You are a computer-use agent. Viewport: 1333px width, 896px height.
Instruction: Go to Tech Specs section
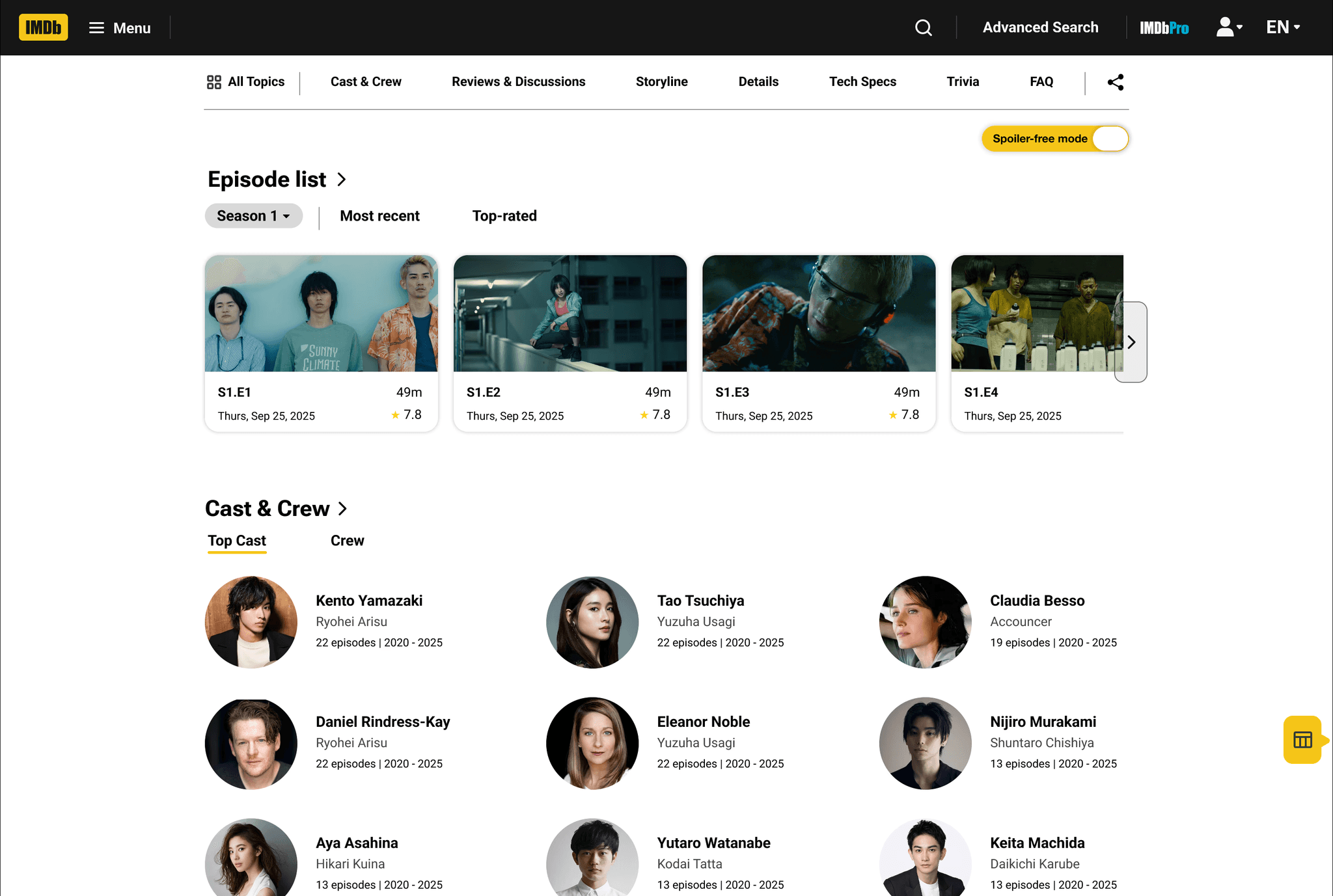862,82
